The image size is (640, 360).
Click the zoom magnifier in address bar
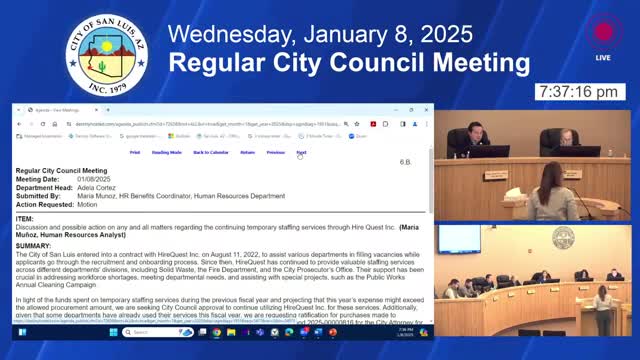tap(346, 124)
